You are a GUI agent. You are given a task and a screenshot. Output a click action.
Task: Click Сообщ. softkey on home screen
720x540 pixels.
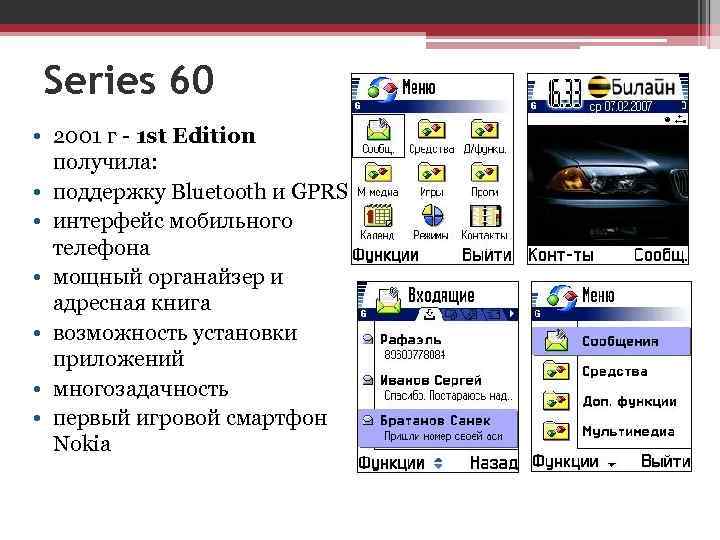(660, 255)
